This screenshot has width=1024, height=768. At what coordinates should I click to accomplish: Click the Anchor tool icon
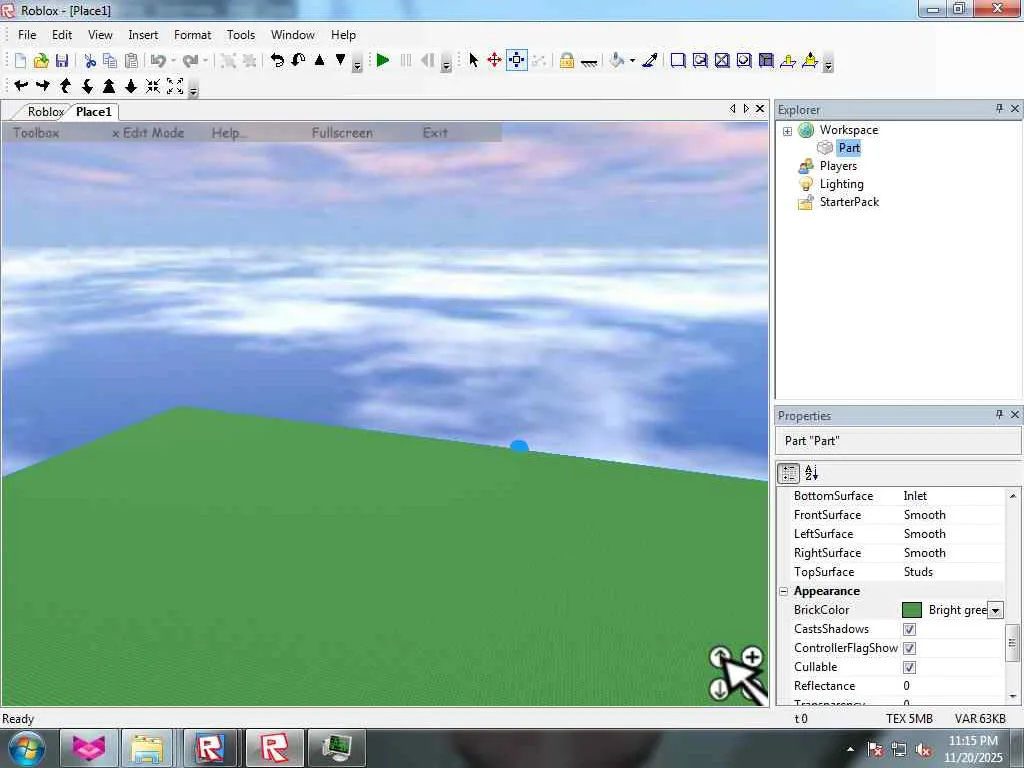[x=589, y=63]
